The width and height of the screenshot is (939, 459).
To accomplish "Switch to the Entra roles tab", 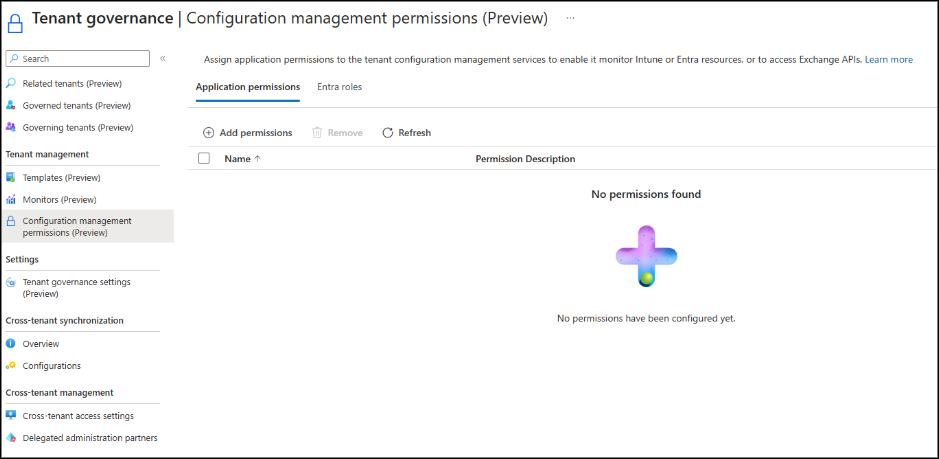I will coord(339,87).
